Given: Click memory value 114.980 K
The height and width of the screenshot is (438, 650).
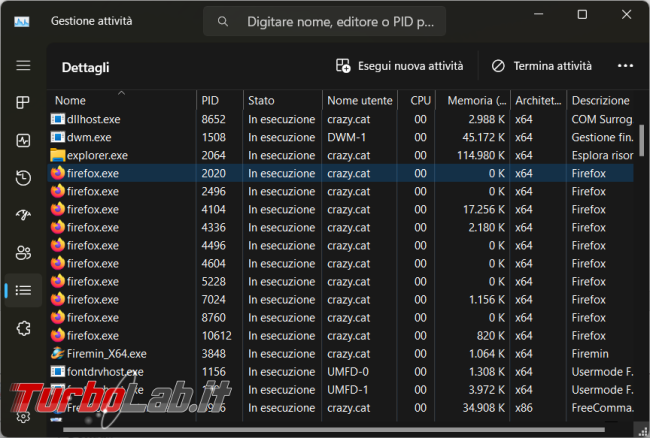Looking at the screenshot, I should coord(481,155).
